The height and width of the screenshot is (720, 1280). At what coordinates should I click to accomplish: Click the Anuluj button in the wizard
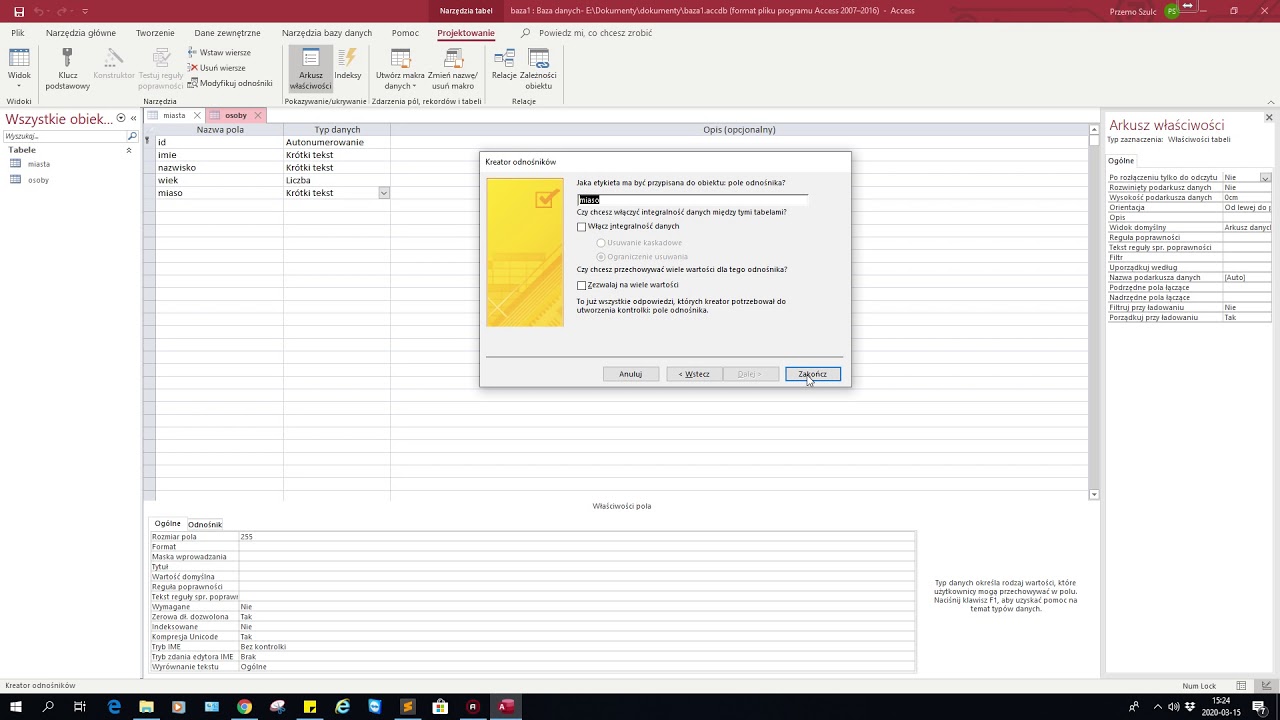click(x=631, y=374)
